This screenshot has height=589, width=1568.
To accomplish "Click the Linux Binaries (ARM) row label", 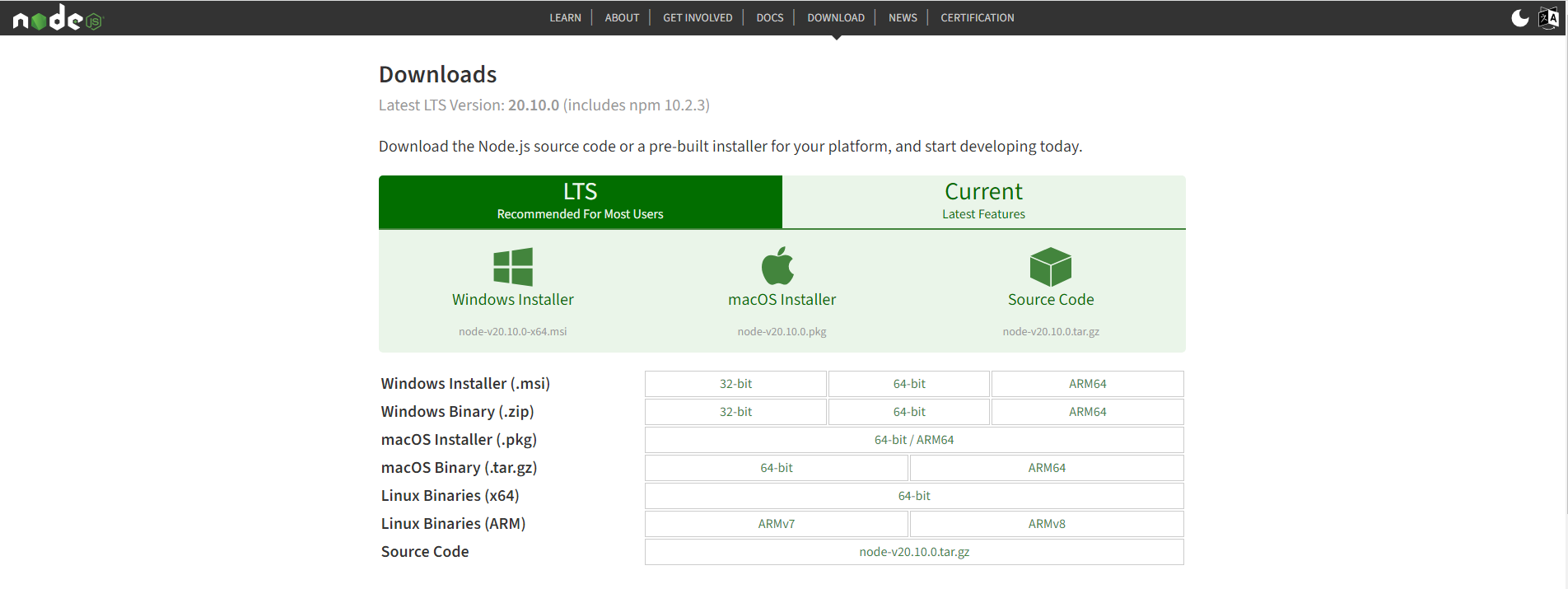I will (x=454, y=524).
